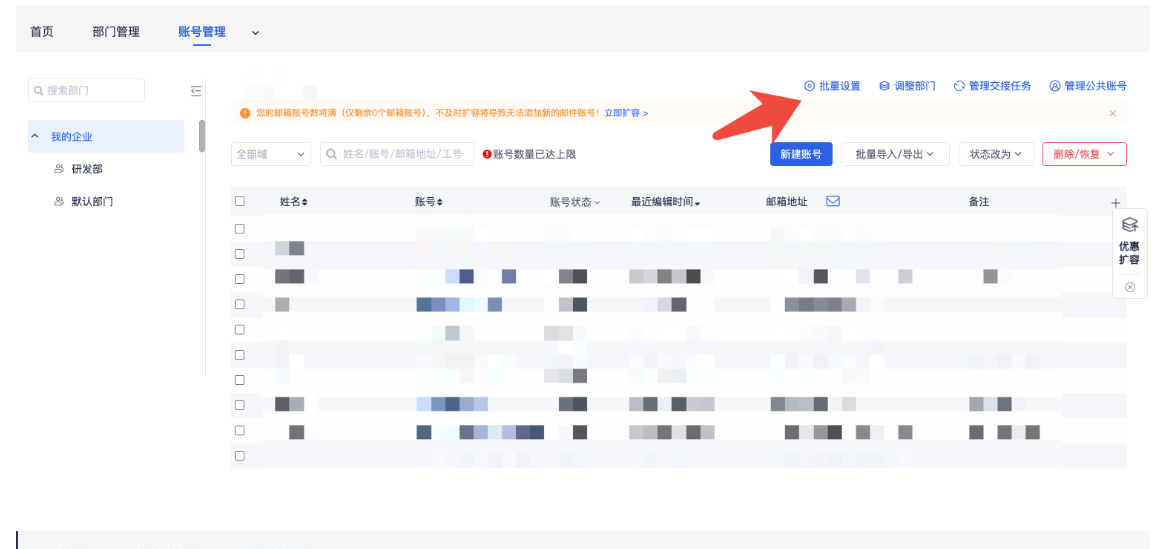Click the 邮箱地址 column header text
The height and width of the screenshot is (549, 1169).
pos(787,202)
